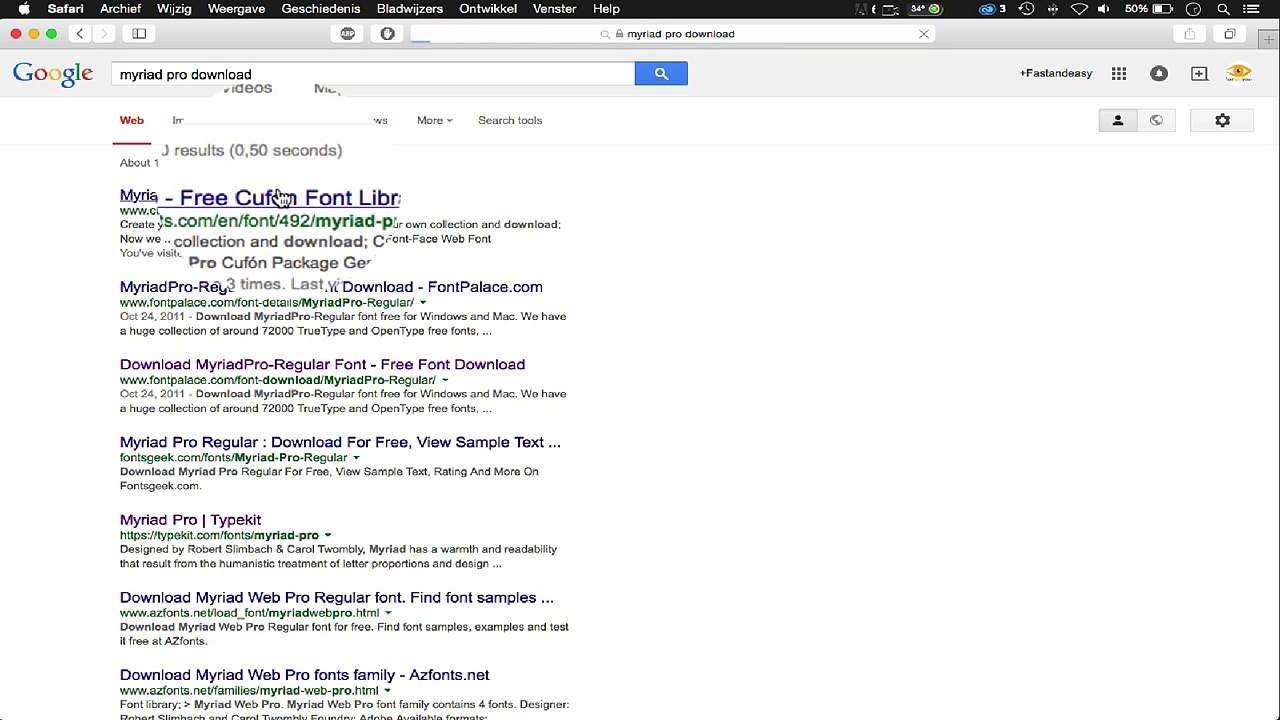Open the Weergave menu
The image size is (1280, 720).
coord(236,9)
